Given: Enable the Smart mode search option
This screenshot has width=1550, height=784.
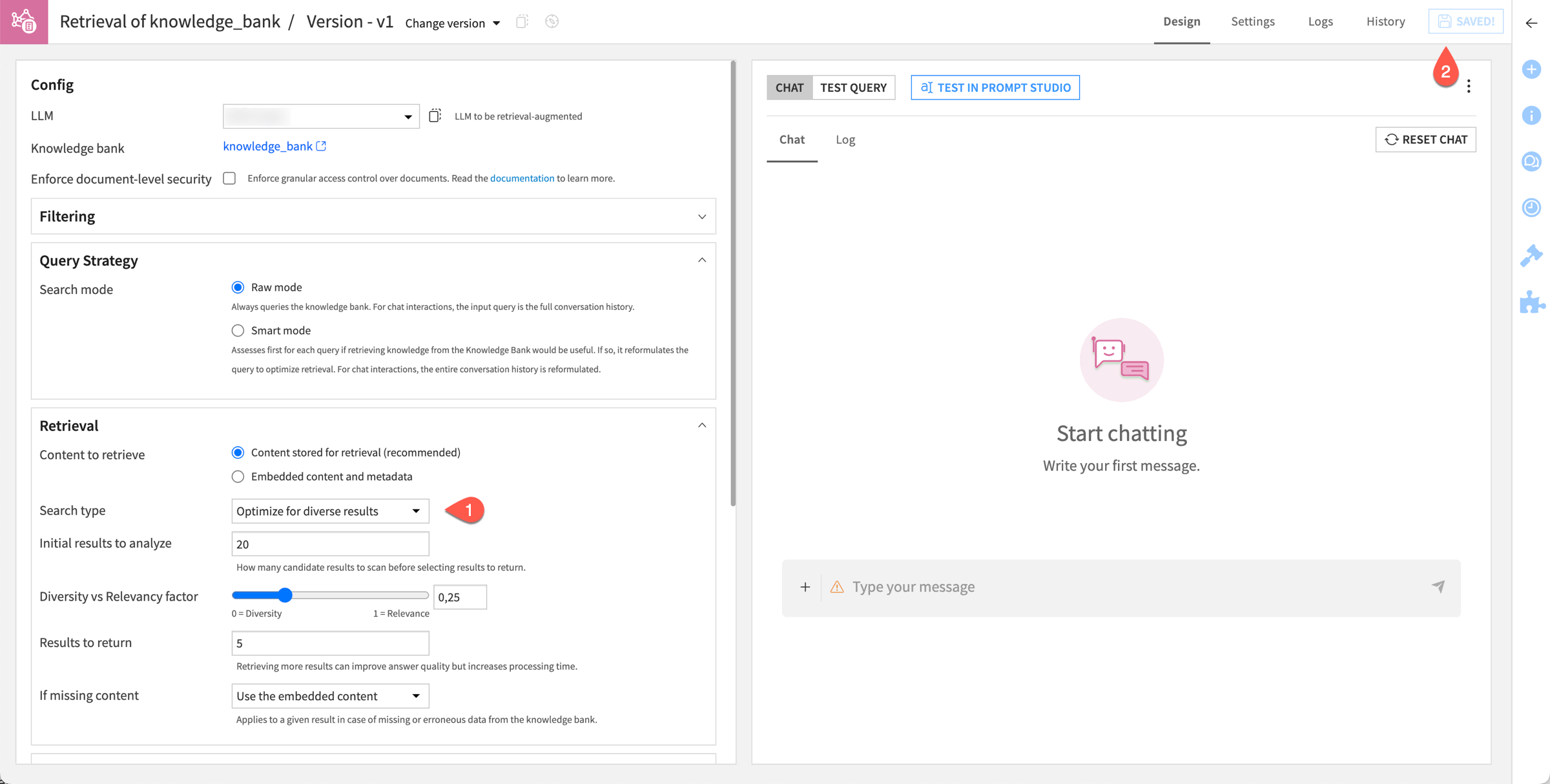Looking at the screenshot, I should click(238, 330).
